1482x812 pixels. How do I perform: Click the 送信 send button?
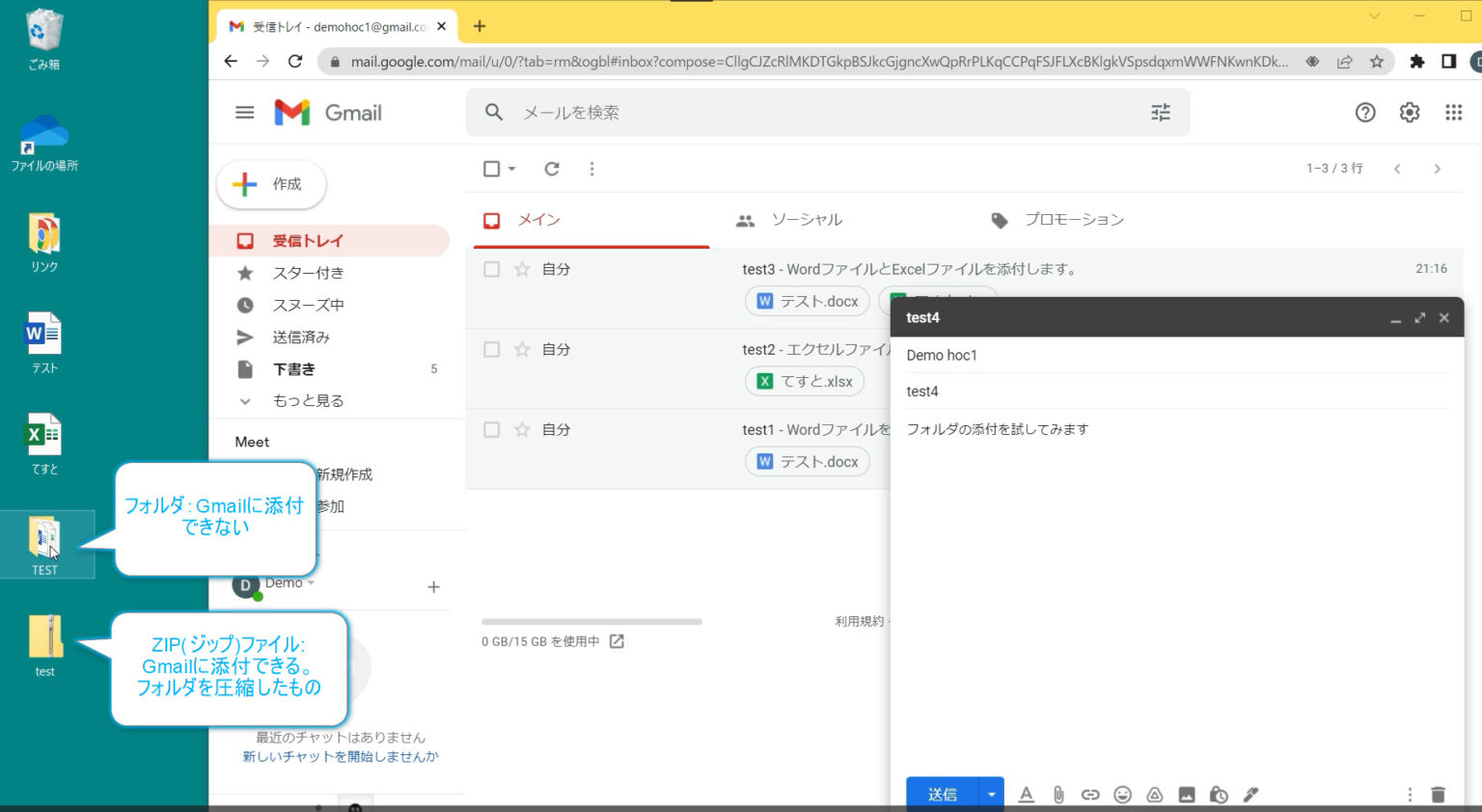tap(943, 795)
